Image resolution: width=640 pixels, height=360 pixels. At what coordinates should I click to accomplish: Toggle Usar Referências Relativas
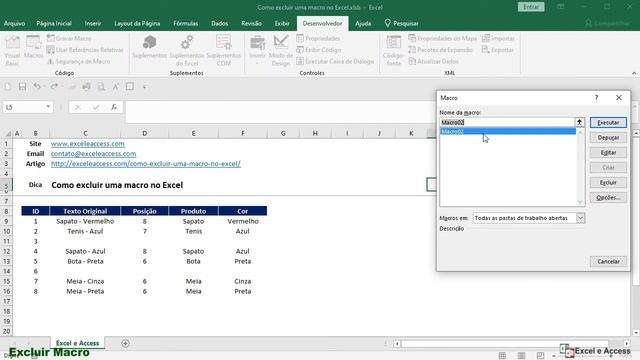point(85,50)
